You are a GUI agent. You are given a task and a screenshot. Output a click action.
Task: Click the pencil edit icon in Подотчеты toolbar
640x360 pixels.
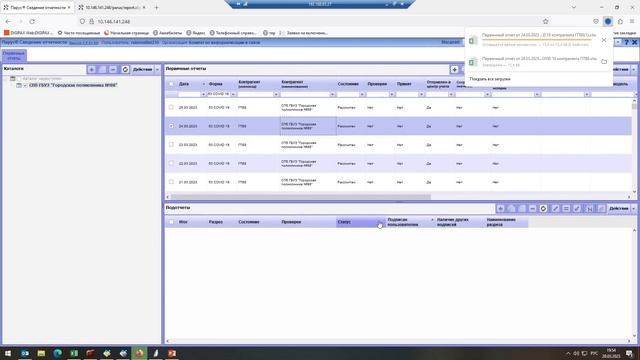[555, 208]
